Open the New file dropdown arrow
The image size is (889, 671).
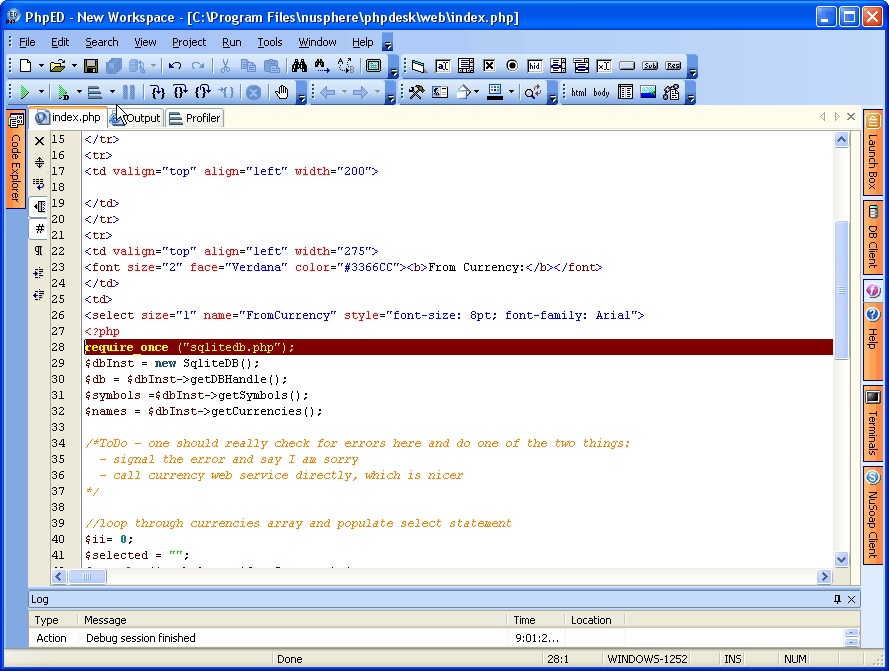tap(41, 66)
